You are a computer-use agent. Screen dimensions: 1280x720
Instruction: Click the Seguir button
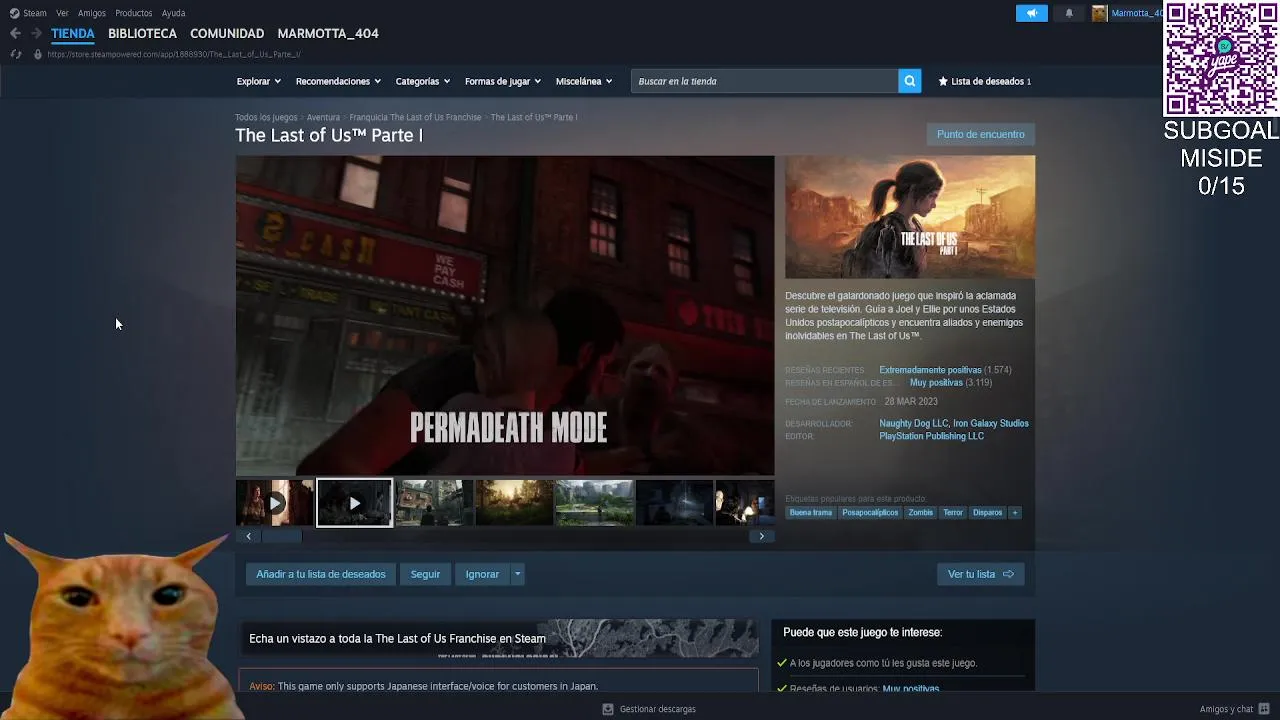[425, 574]
